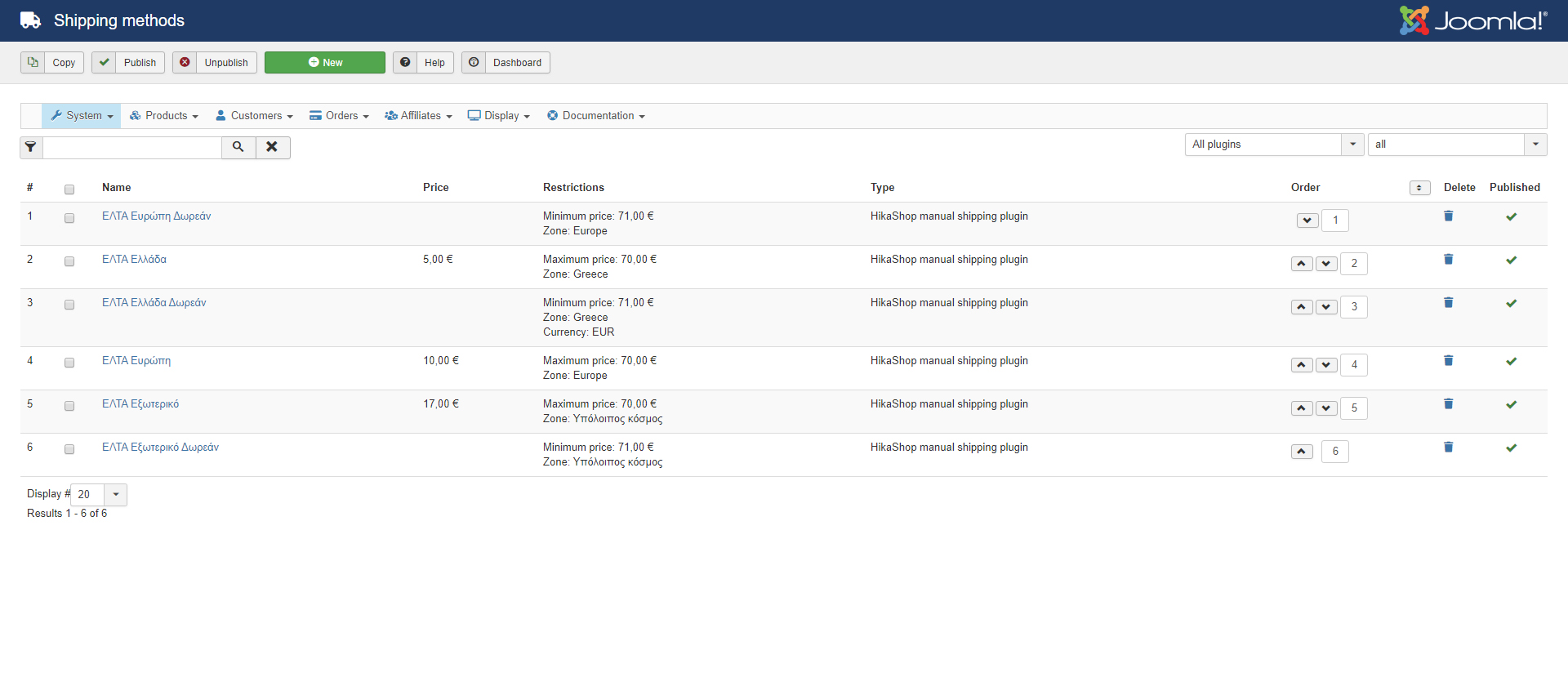Viewport: 1568px width, 686px height.
Task: Click into the search filter text field
Action: 132,147
